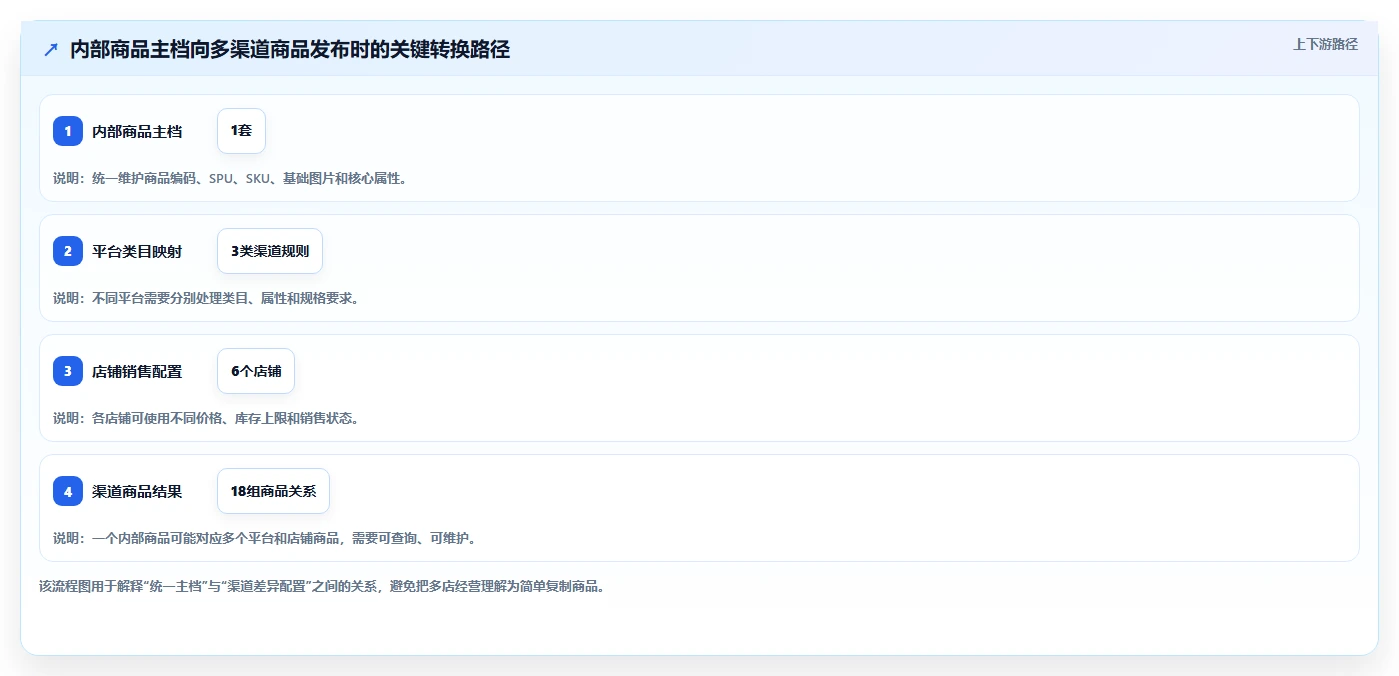This screenshot has width=1399, height=676.
Task: Click the 上下游路径 label in the header
Action: 1325,44
